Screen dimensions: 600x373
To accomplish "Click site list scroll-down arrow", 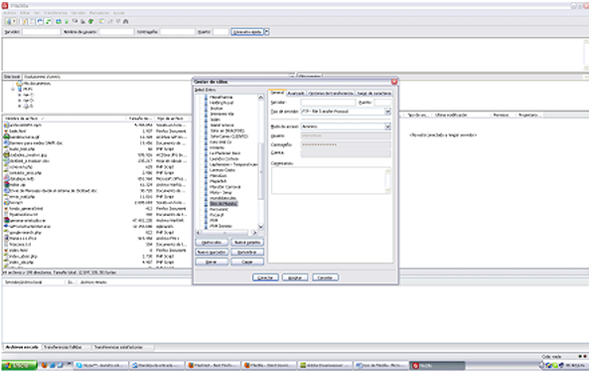I will (261, 226).
